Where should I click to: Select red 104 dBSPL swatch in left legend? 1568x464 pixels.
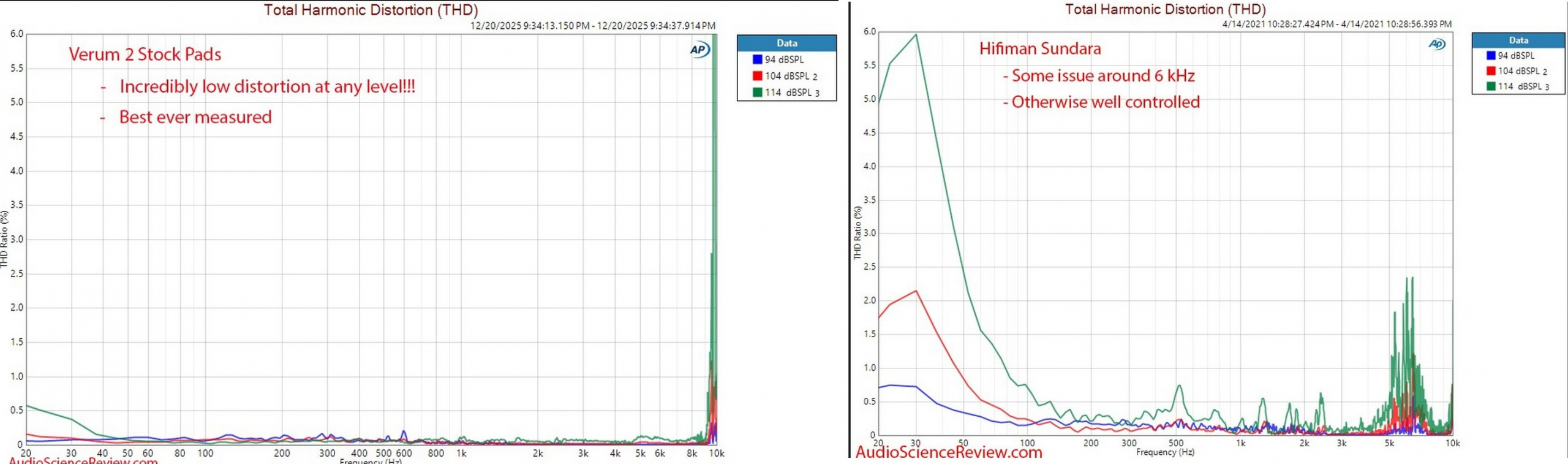pos(757,76)
